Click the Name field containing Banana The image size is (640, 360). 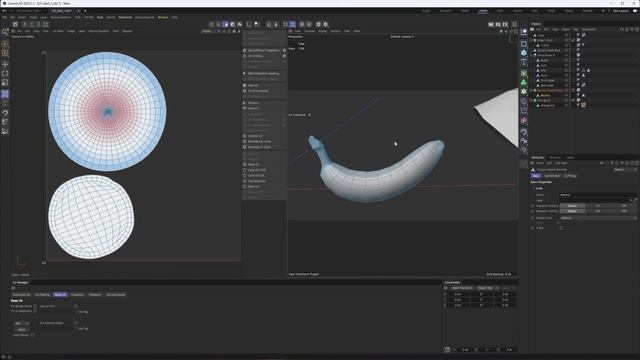[x=598, y=195]
